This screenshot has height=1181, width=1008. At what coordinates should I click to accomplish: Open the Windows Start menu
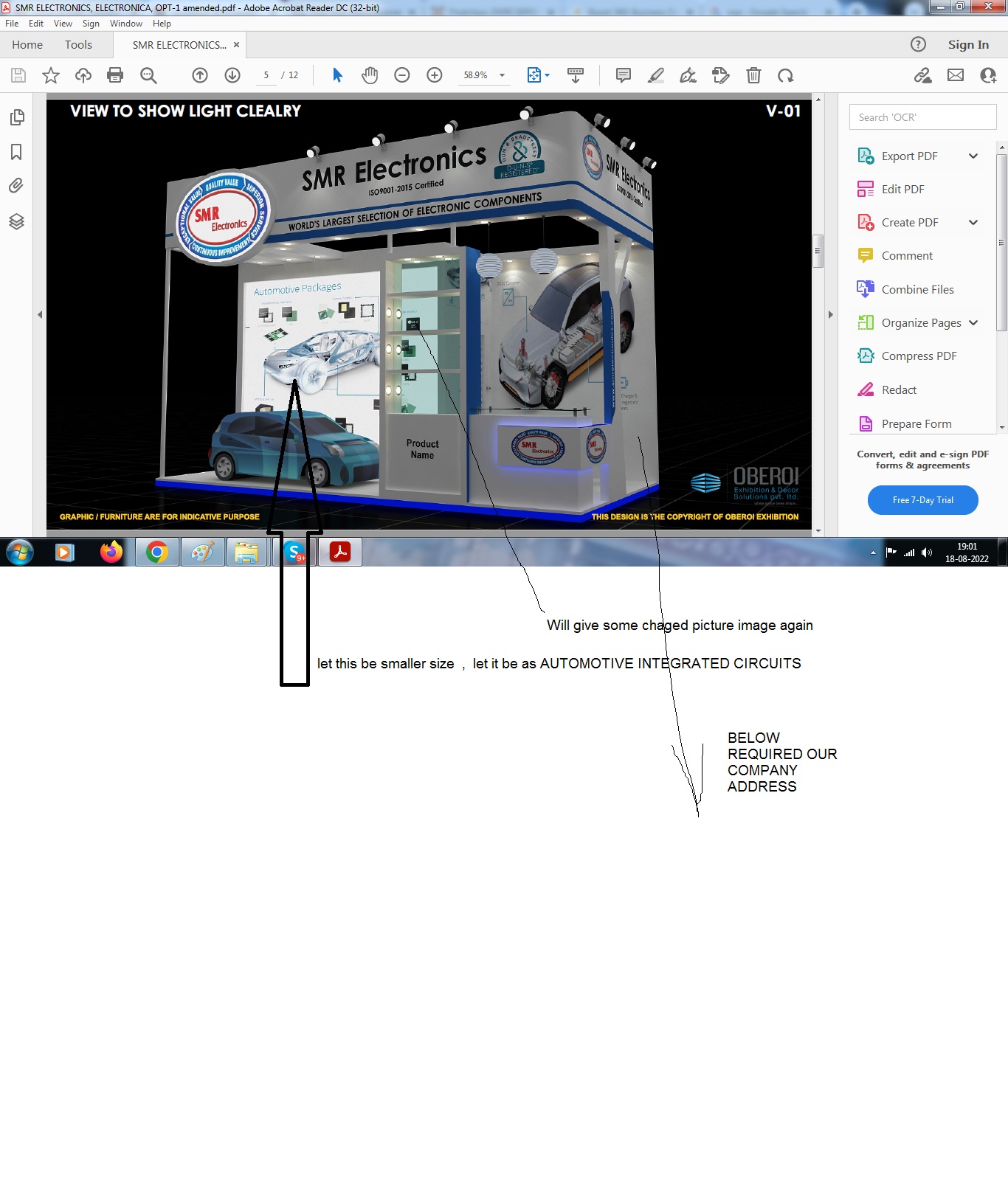coord(20,552)
